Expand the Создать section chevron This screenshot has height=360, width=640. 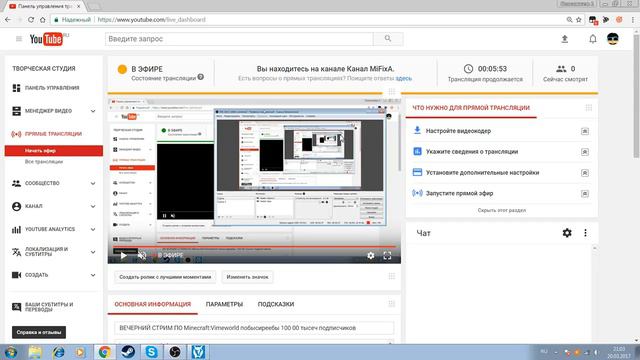point(93,275)
